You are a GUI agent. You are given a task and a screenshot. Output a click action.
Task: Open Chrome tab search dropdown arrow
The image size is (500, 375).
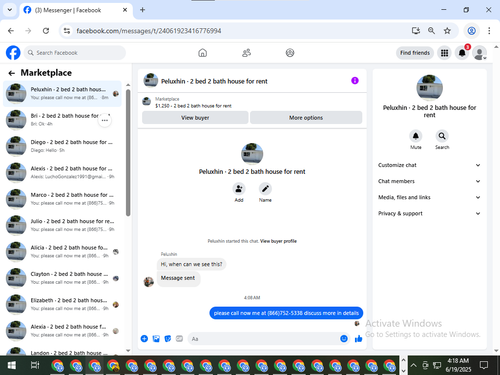pyautogui.click(x=10, y=10)
